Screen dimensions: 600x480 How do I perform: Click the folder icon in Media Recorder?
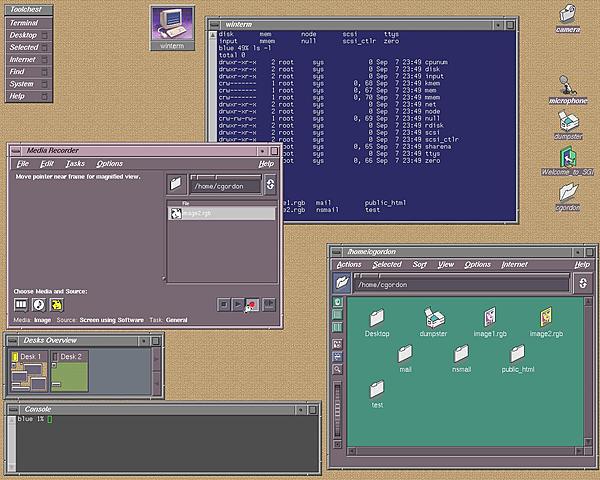coord(176,183)
